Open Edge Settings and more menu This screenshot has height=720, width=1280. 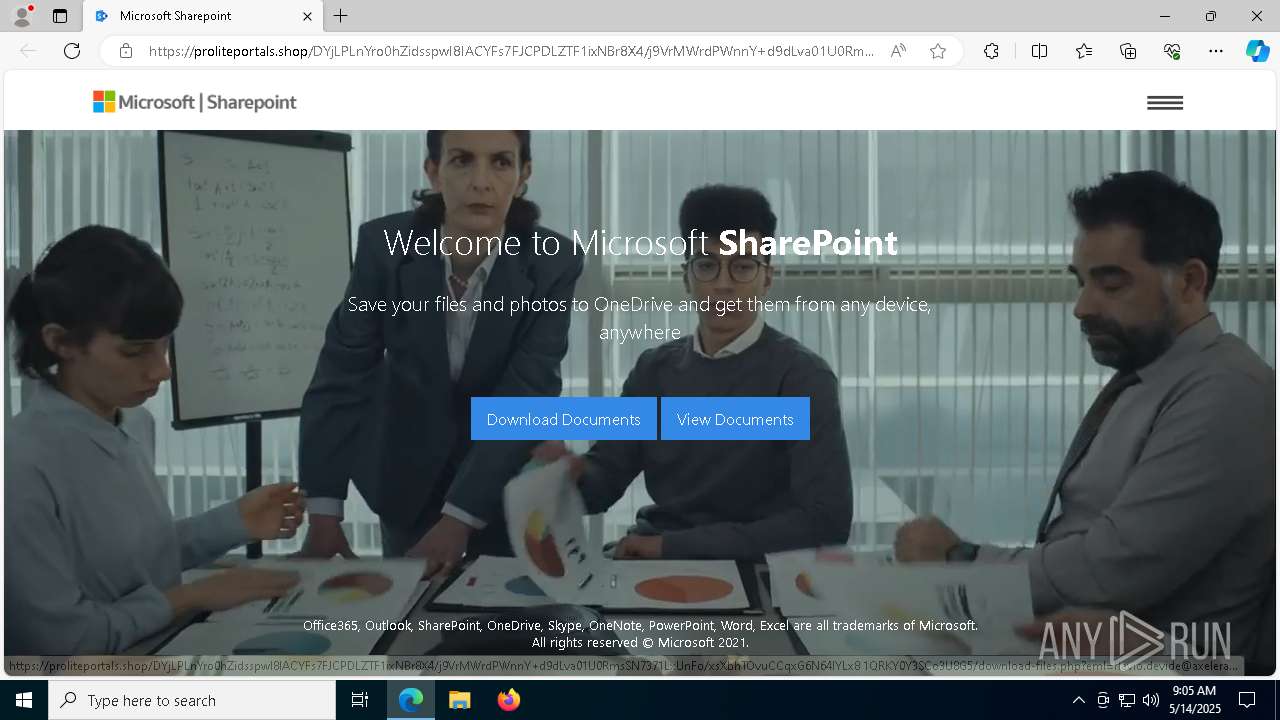(1216, 51)
